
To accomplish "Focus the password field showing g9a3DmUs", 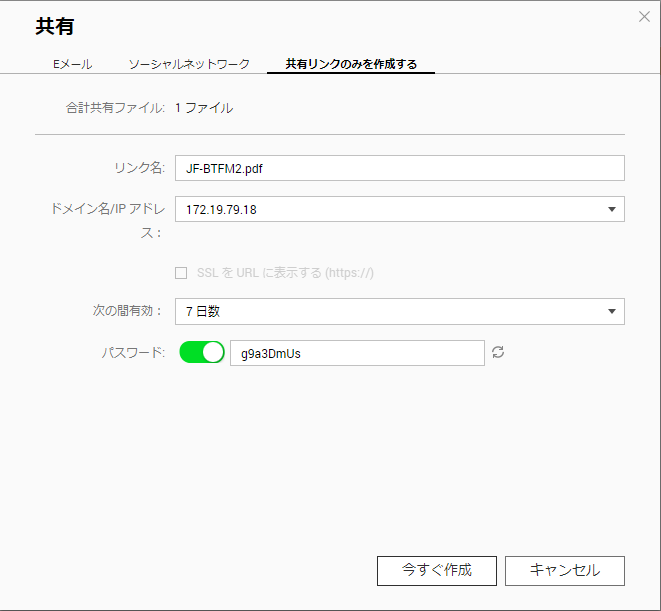I will [x=357, y=353].
